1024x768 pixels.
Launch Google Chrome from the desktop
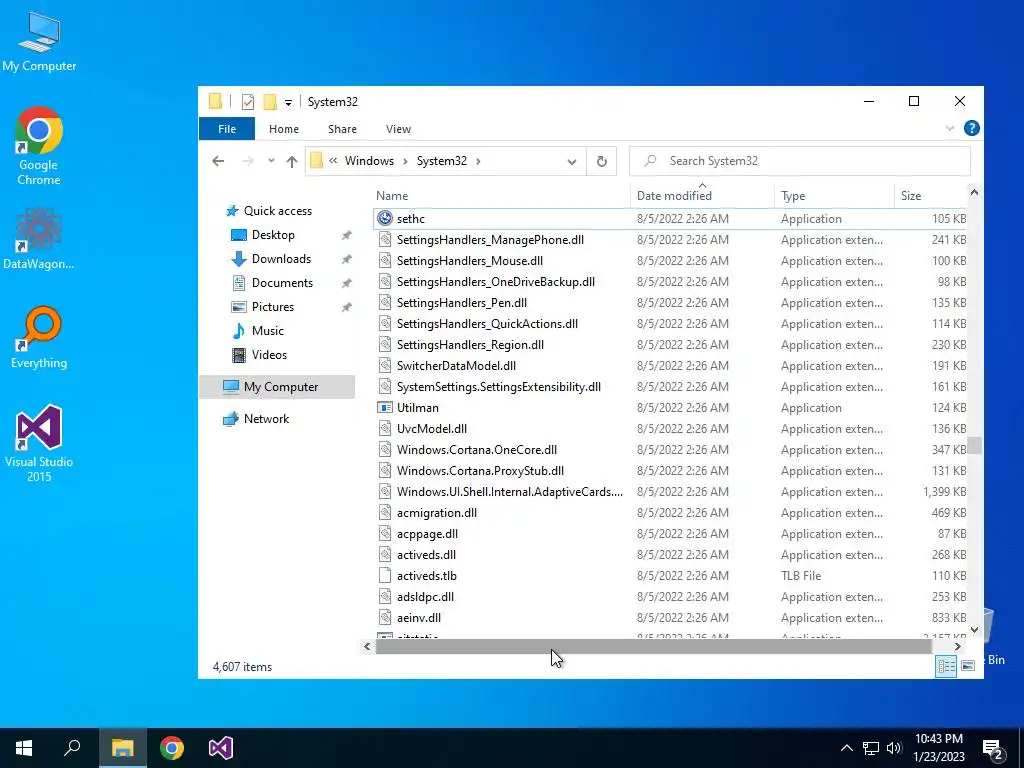[x=39, y=146]
